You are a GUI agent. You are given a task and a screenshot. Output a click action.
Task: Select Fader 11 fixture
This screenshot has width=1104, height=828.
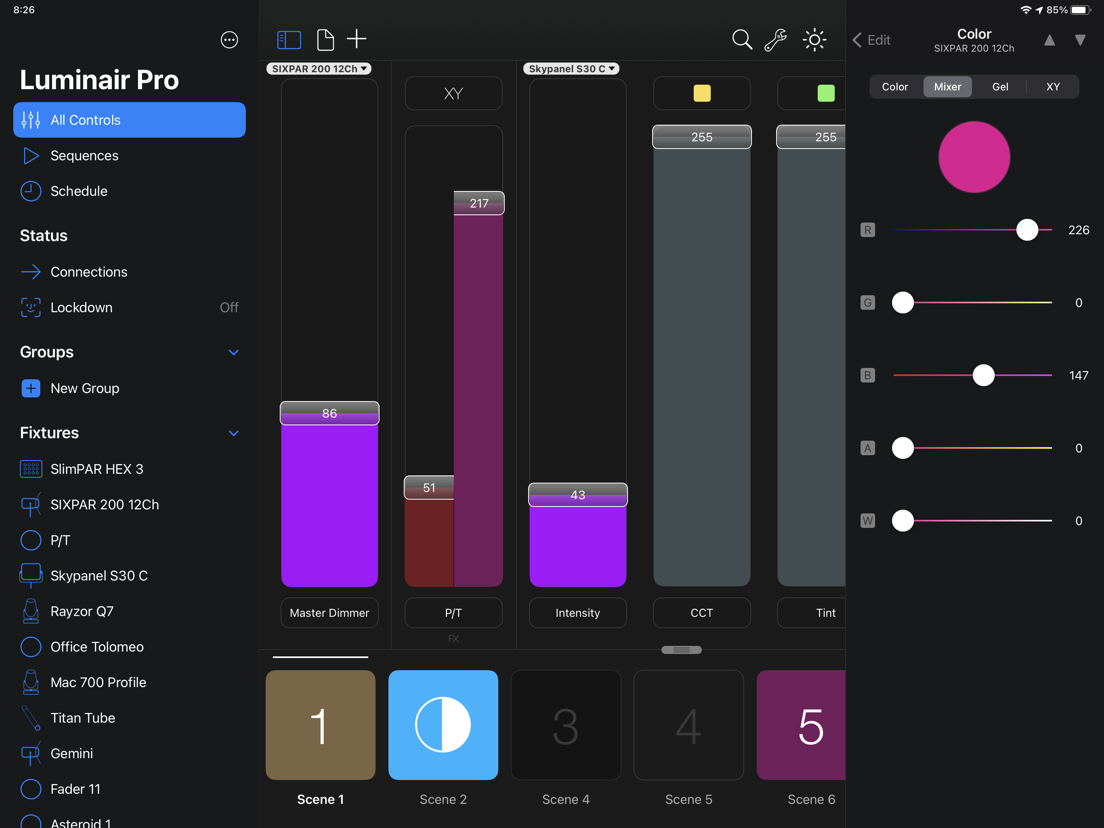pyautogui.click(x=130, y=789)
